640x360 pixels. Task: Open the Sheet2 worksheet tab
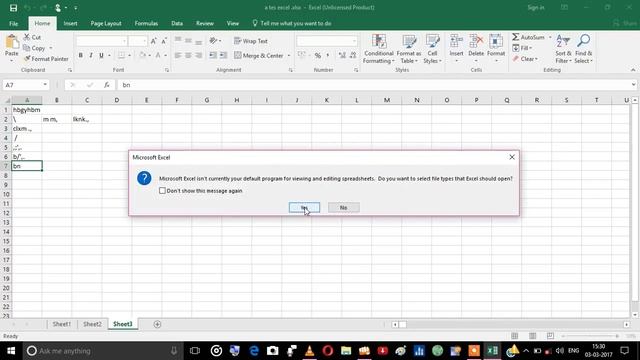(92, 324)
